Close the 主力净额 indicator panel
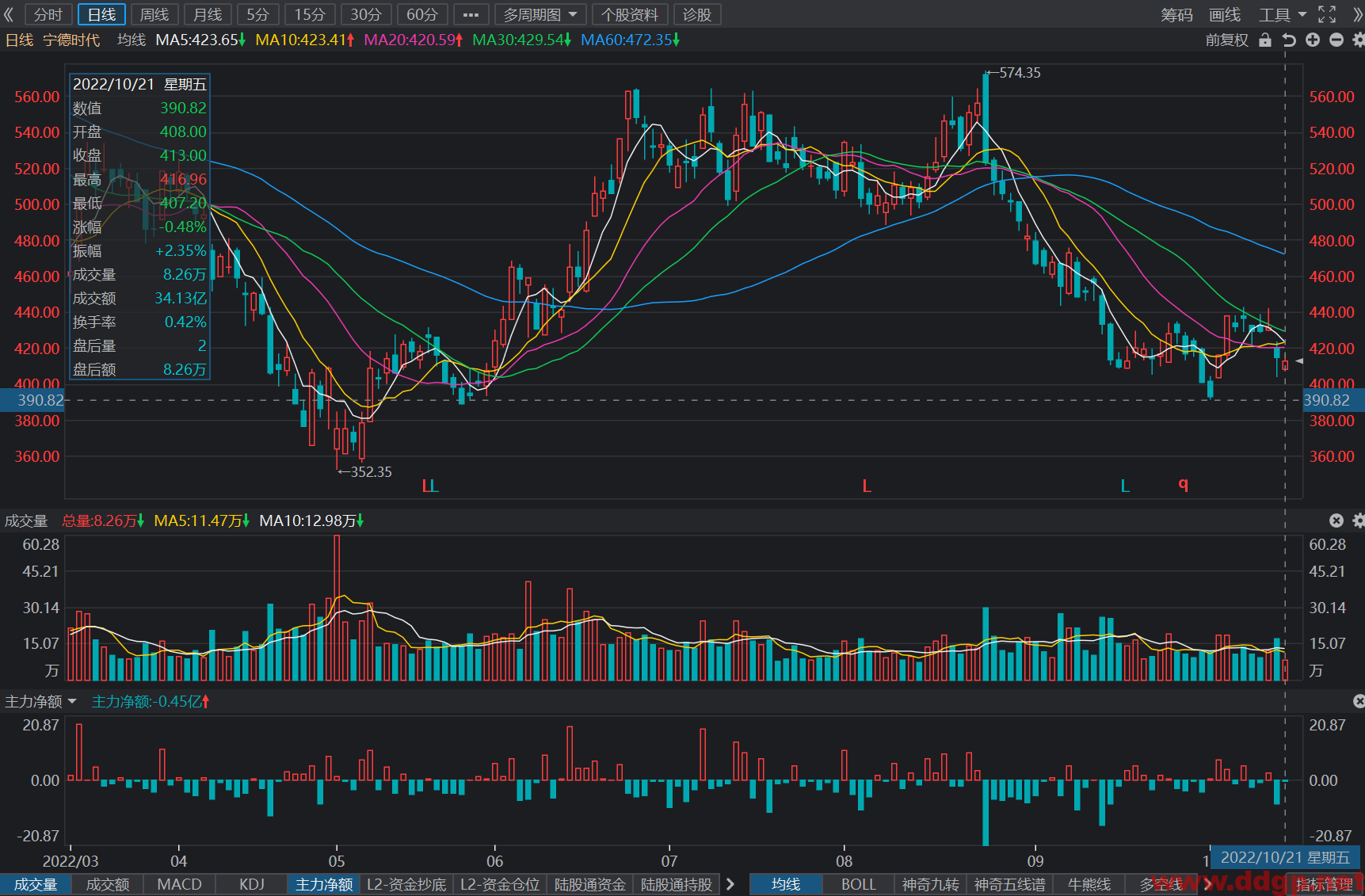Image resolution: width=1365 pixels, height=896 pixels. pos(1358,701)
